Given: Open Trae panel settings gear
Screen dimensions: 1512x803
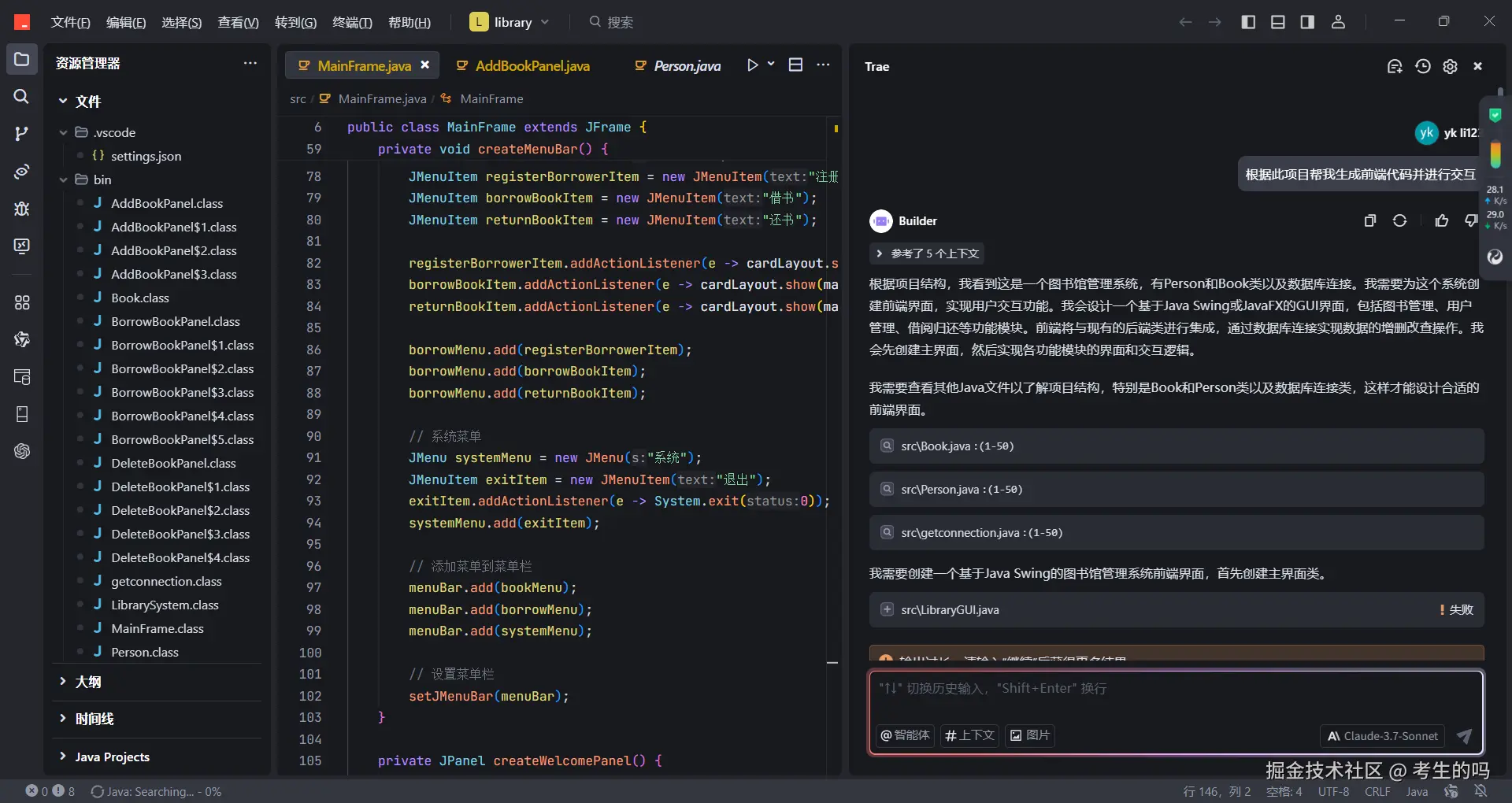Looking at the screenshot, I should [x=1450, y=67].
